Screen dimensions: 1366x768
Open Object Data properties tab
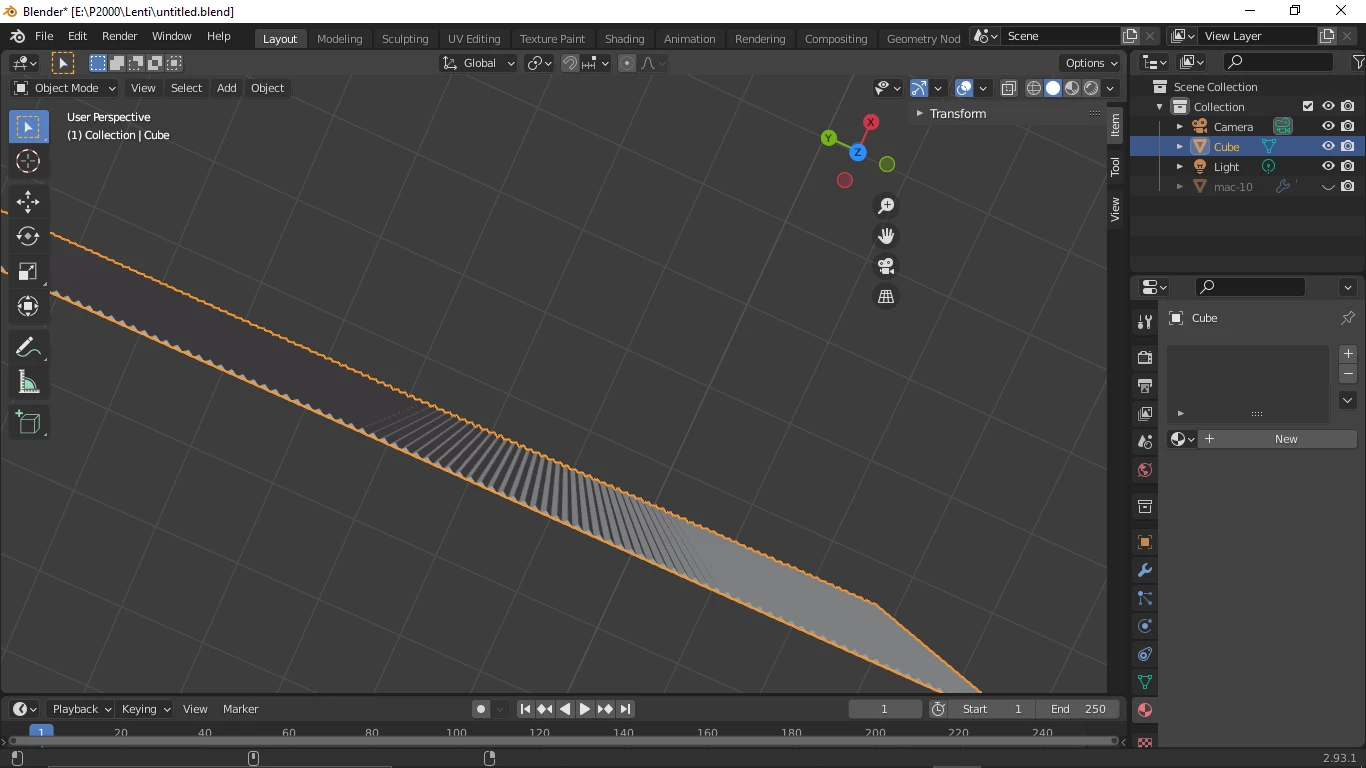pos(1145,682)
